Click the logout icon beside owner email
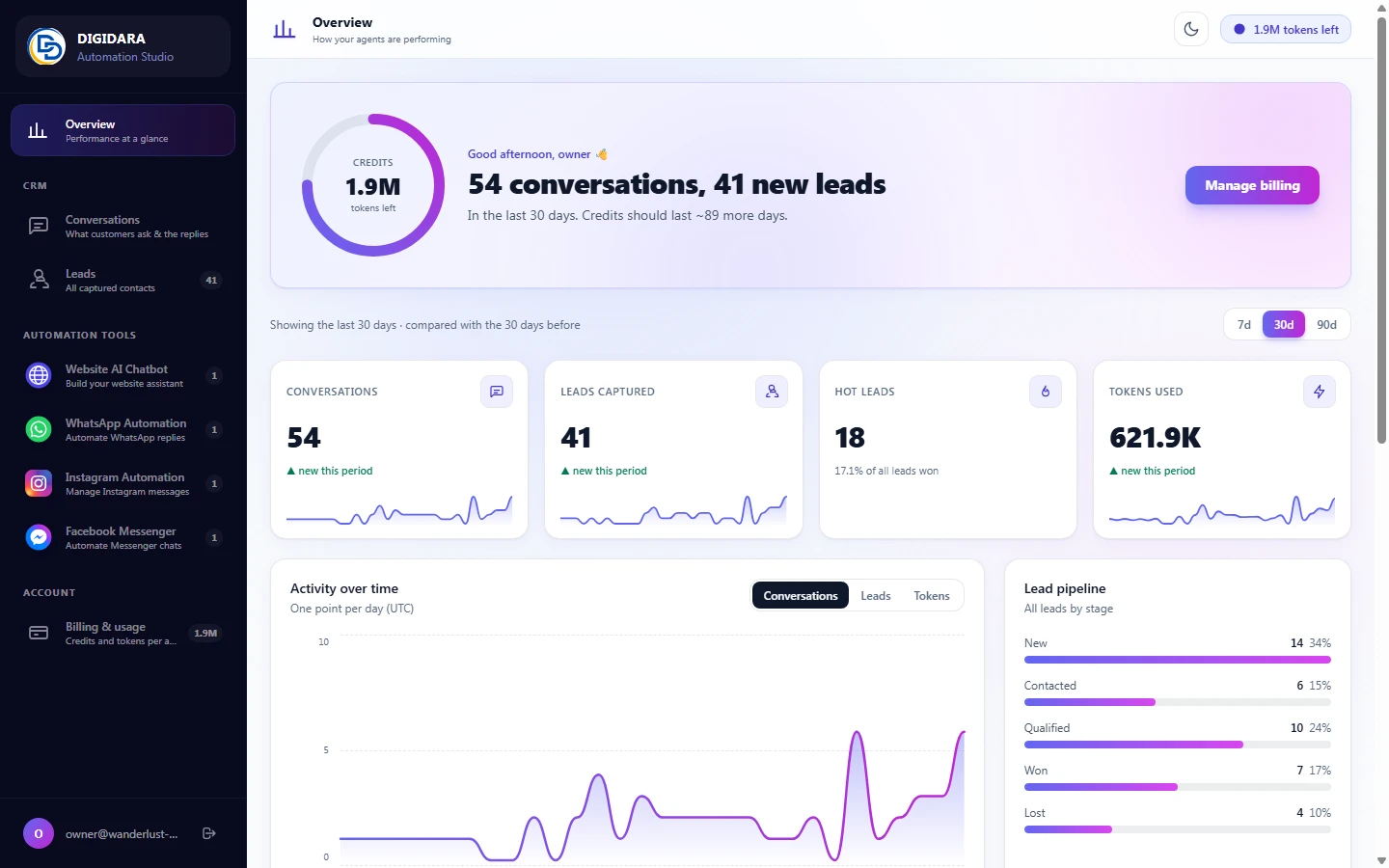 tap(209, 833)
